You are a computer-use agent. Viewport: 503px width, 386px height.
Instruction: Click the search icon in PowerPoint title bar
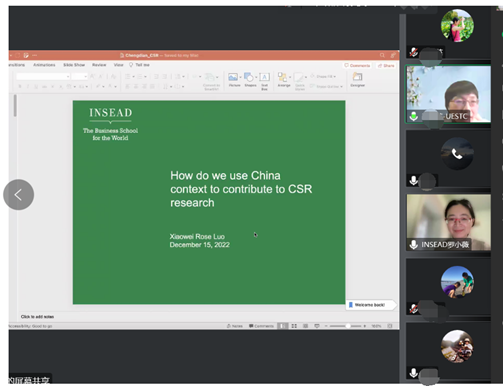point(382,55)
